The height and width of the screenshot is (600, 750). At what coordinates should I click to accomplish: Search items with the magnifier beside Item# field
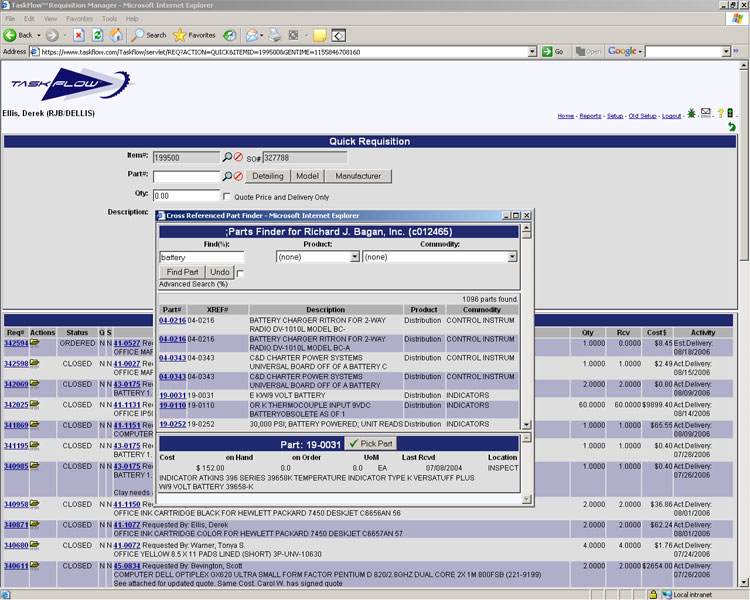227,157
